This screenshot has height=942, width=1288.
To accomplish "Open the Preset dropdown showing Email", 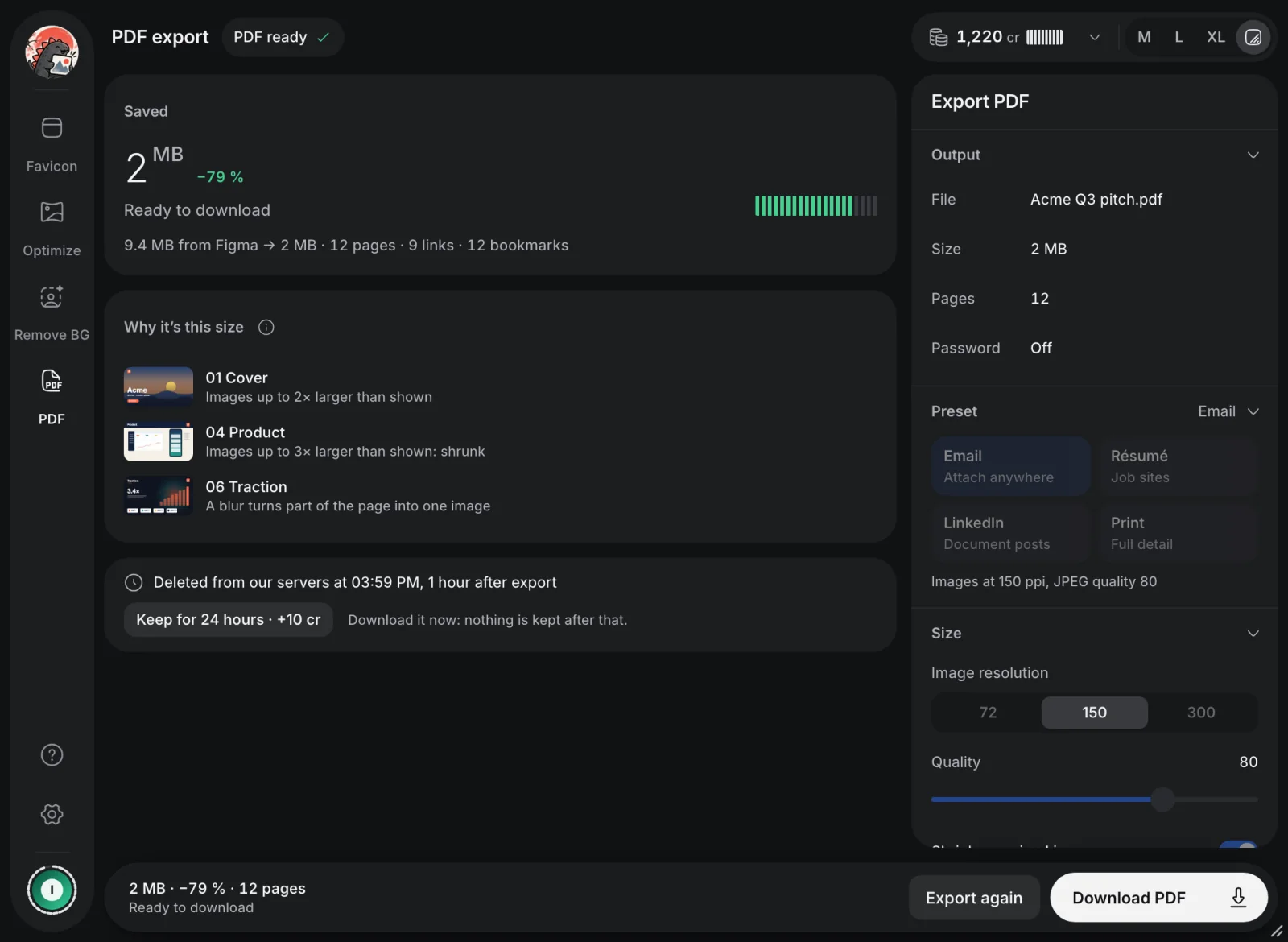I will tap(1228, 411).
